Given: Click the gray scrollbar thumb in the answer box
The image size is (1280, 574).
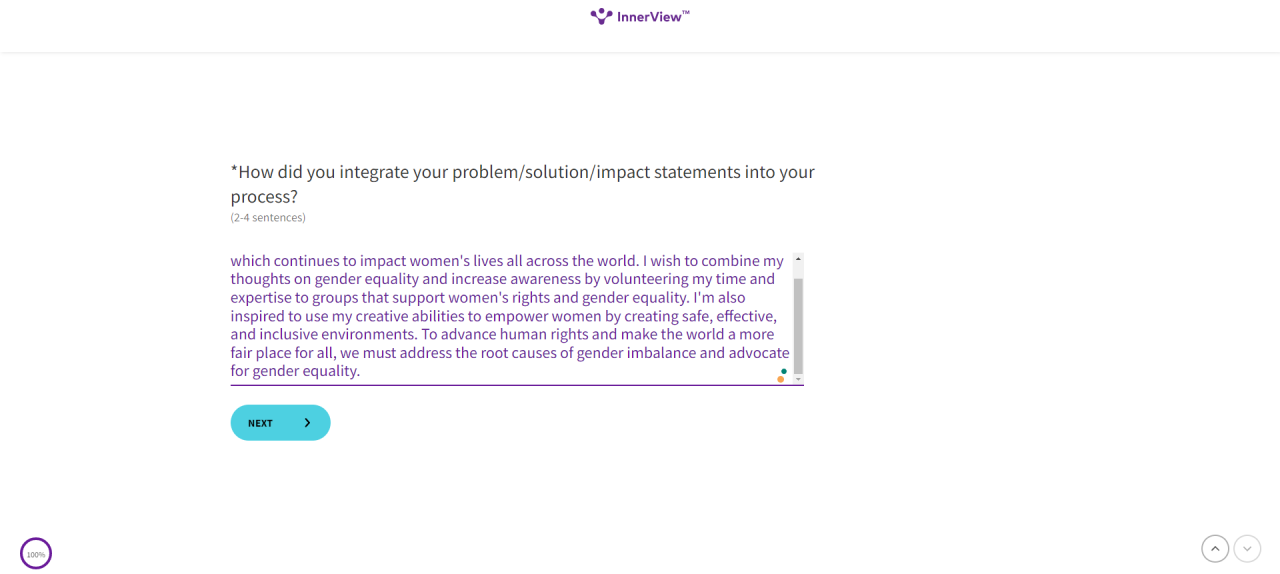Looking at the screenshot, I should point(798,325).
